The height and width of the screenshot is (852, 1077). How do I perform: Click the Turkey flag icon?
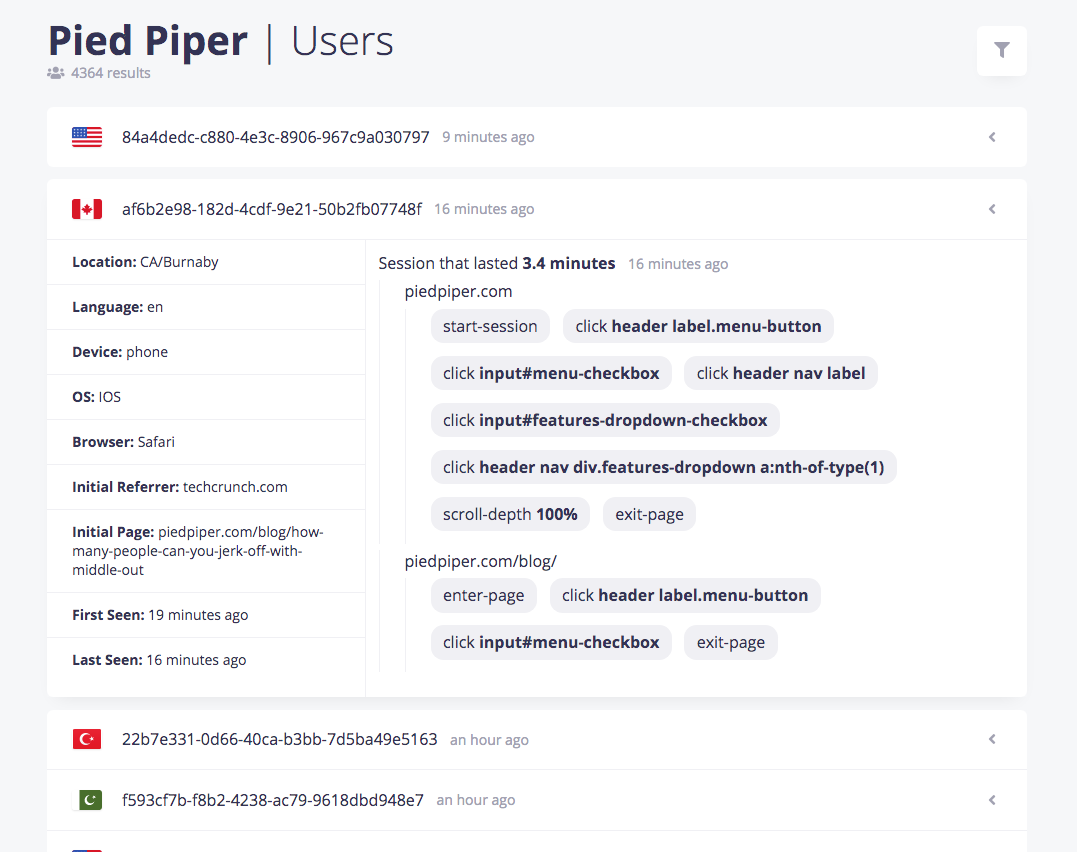click(87, 739)
